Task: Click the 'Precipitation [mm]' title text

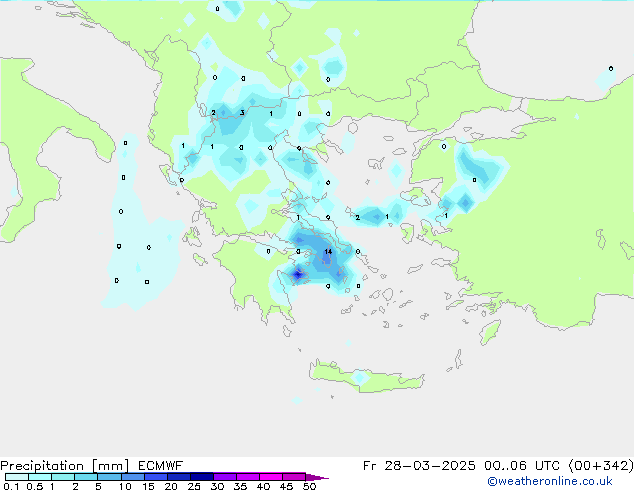Action: pos(65,466)
